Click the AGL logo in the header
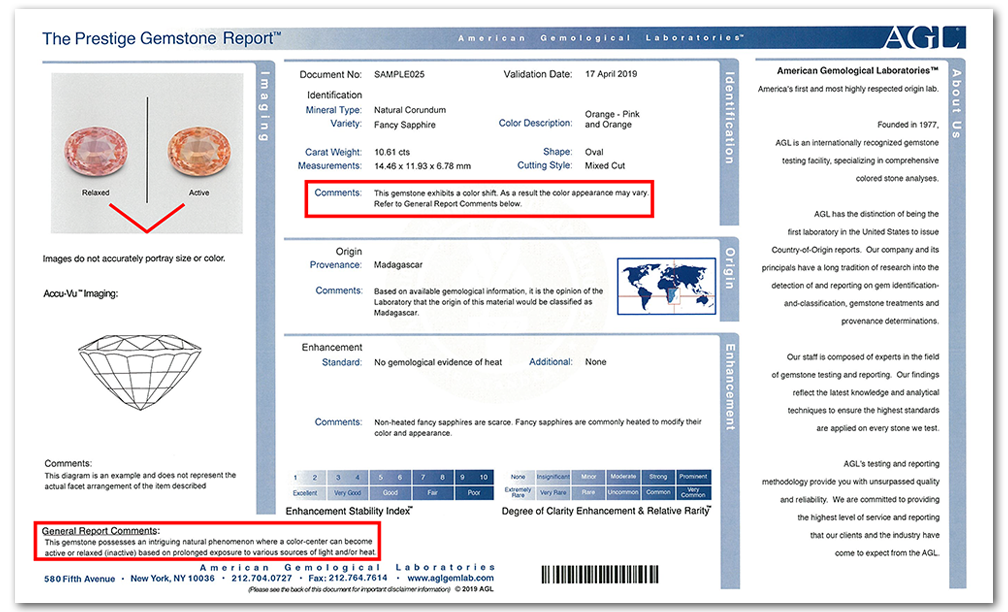This screenshot has width=1008, height=612. 924,37
